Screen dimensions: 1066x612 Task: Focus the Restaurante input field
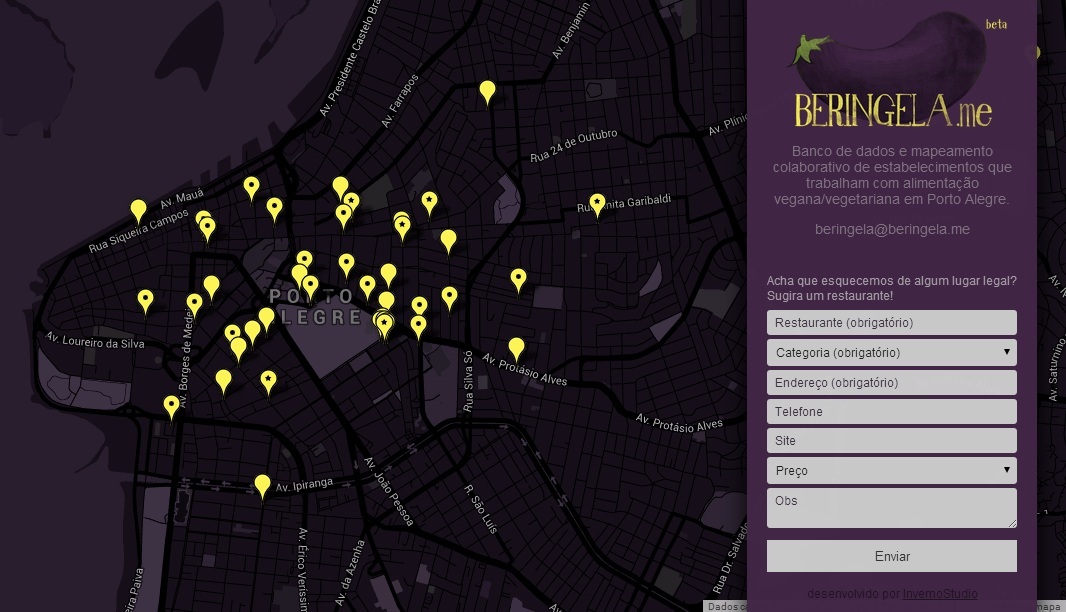click(x=891, y=322)
